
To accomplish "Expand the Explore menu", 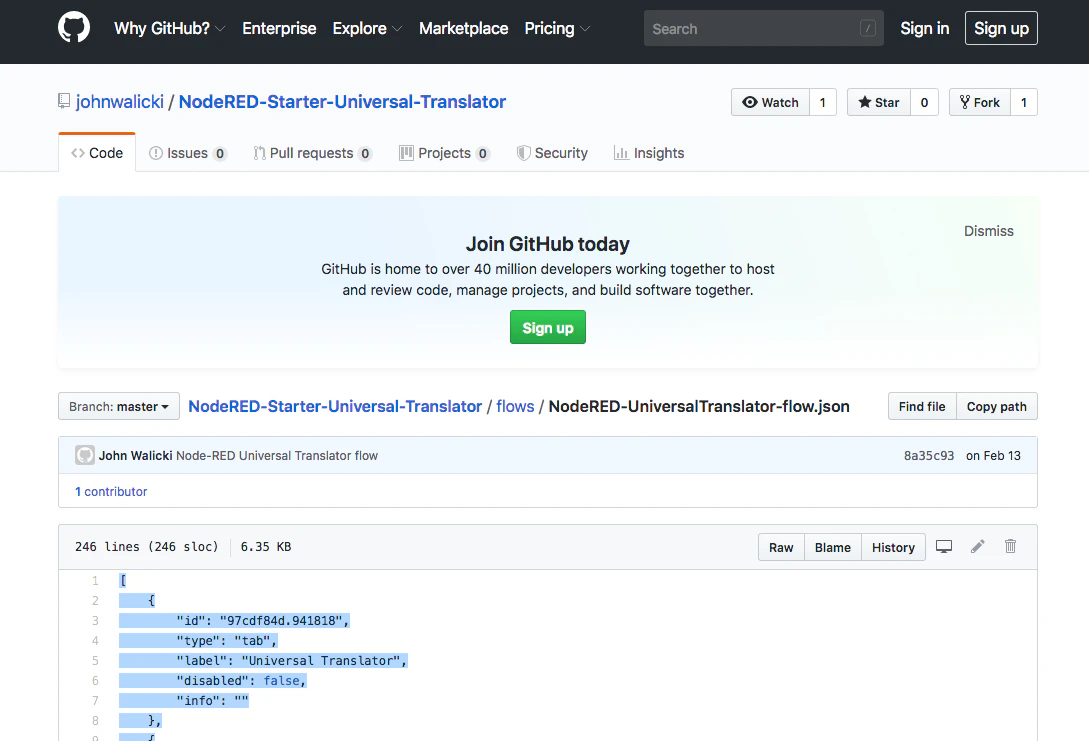I will coord(367,28).
